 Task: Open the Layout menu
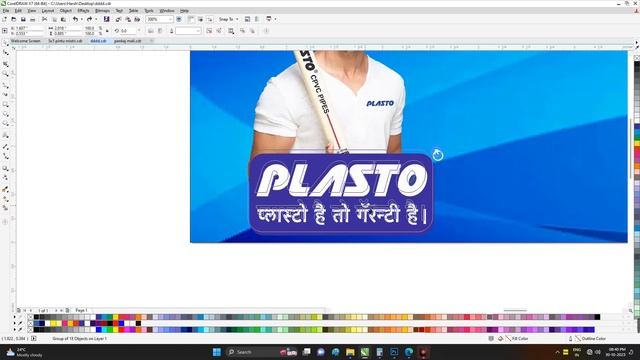click(x=48, y=11)
